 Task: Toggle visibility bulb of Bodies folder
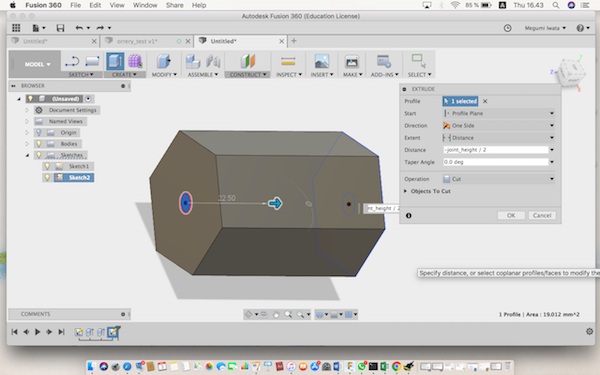tap(39, 144)
